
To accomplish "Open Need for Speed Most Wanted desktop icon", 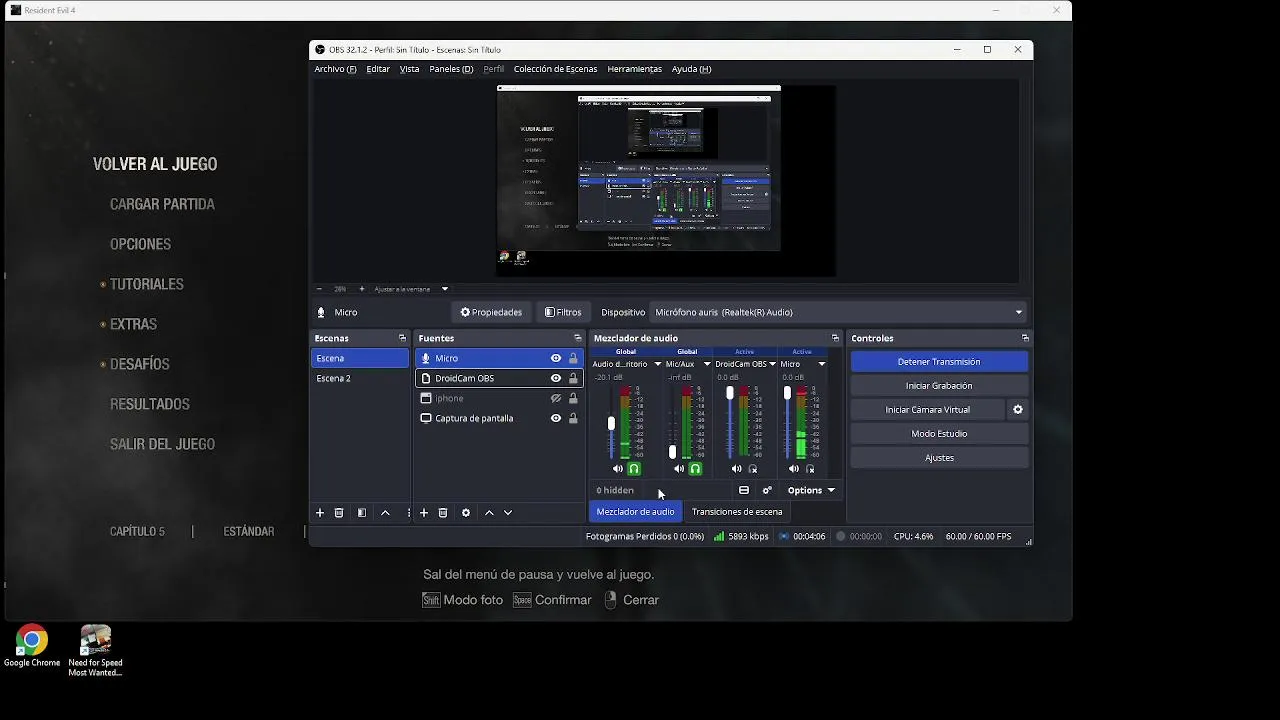I will (x=95, y=651).
